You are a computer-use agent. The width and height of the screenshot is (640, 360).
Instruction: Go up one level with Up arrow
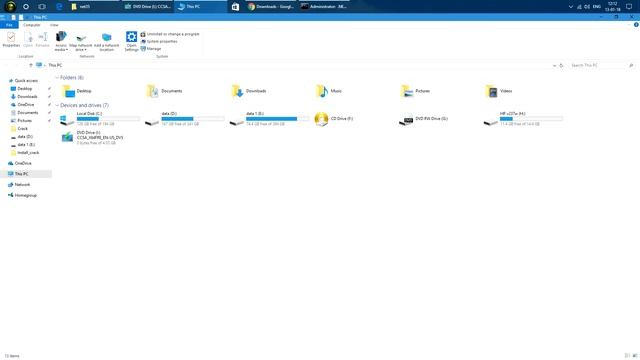(31, 65)
